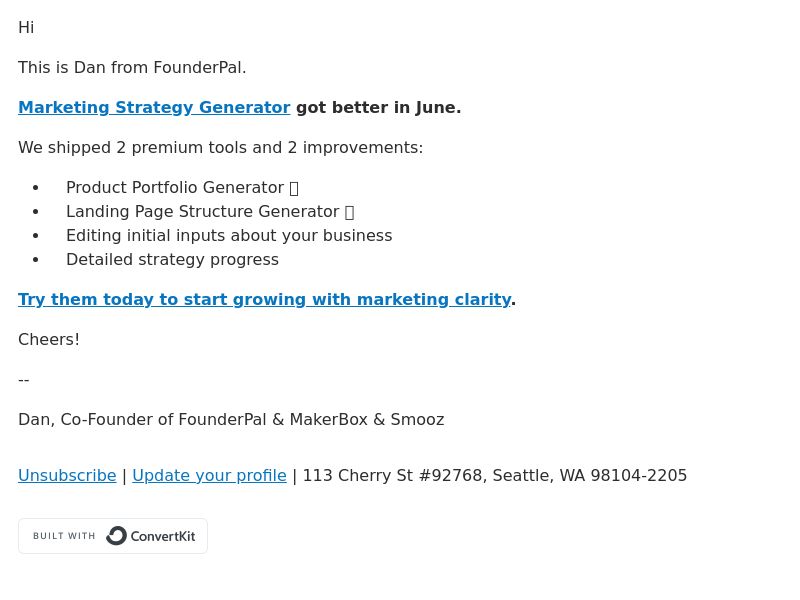This screenshot has height=600, width=800.
Task: Click the 113 Cherry St Seattle address text
Action: 495,476
